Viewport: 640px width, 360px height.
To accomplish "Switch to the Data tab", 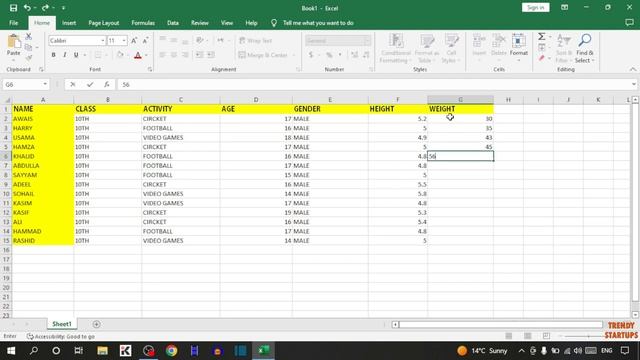I will 173,23.
